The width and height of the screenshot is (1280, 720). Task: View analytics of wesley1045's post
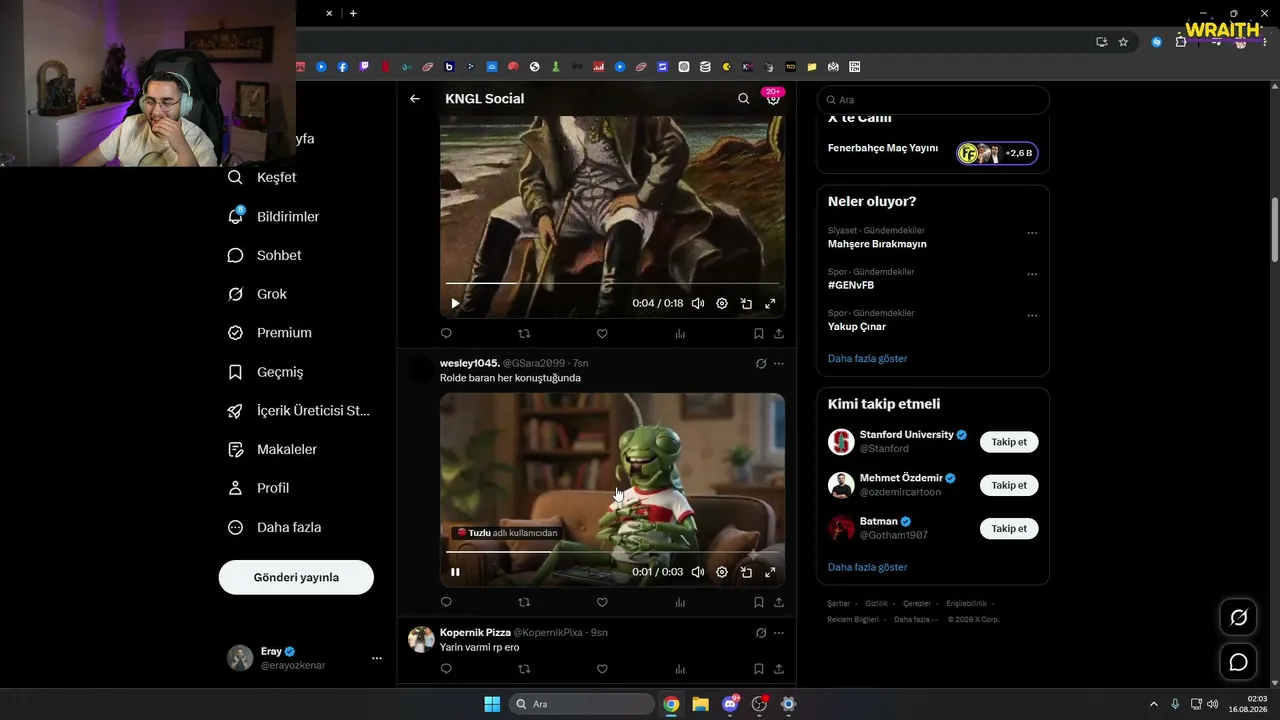point(680,602)
